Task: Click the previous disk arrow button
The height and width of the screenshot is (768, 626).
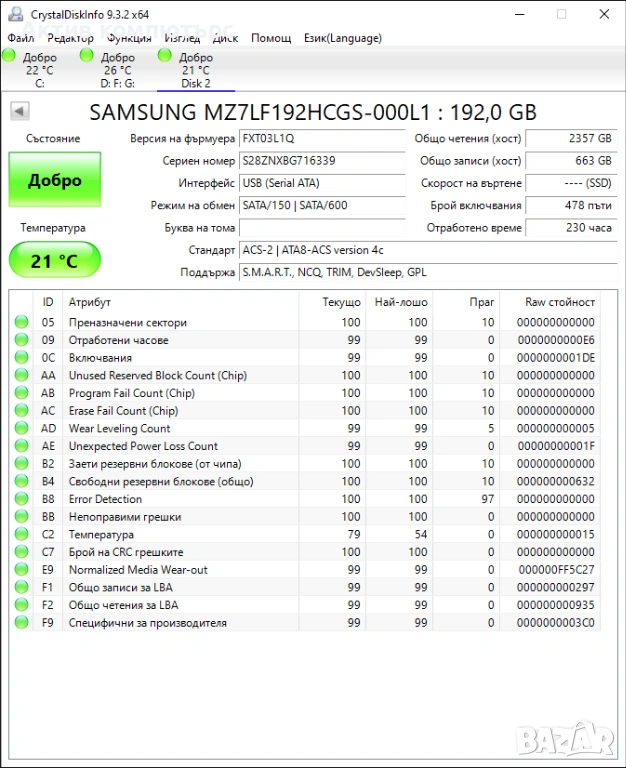Action: click(x=19, y=112)
